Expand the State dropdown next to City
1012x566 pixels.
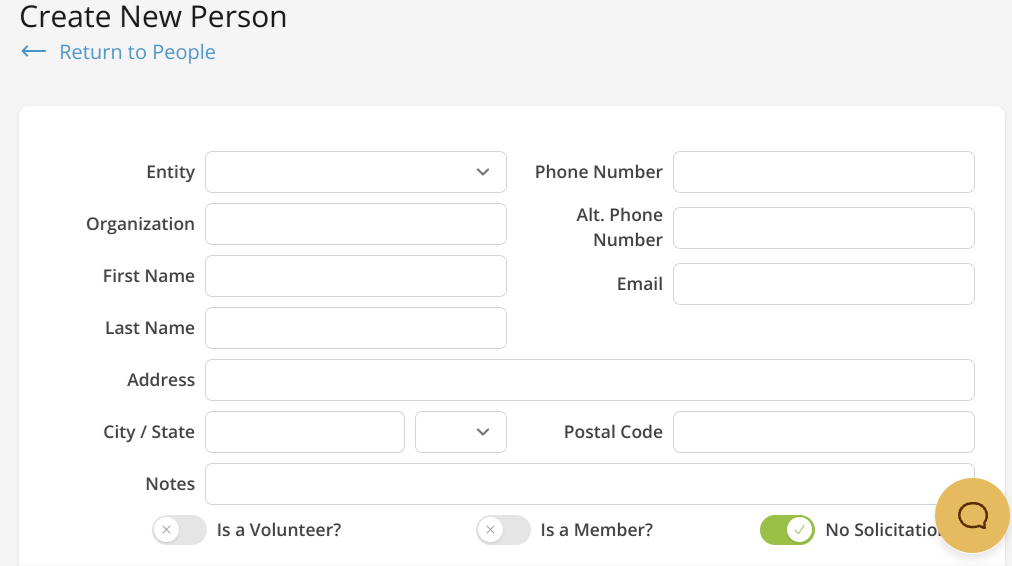click(460, 432)
